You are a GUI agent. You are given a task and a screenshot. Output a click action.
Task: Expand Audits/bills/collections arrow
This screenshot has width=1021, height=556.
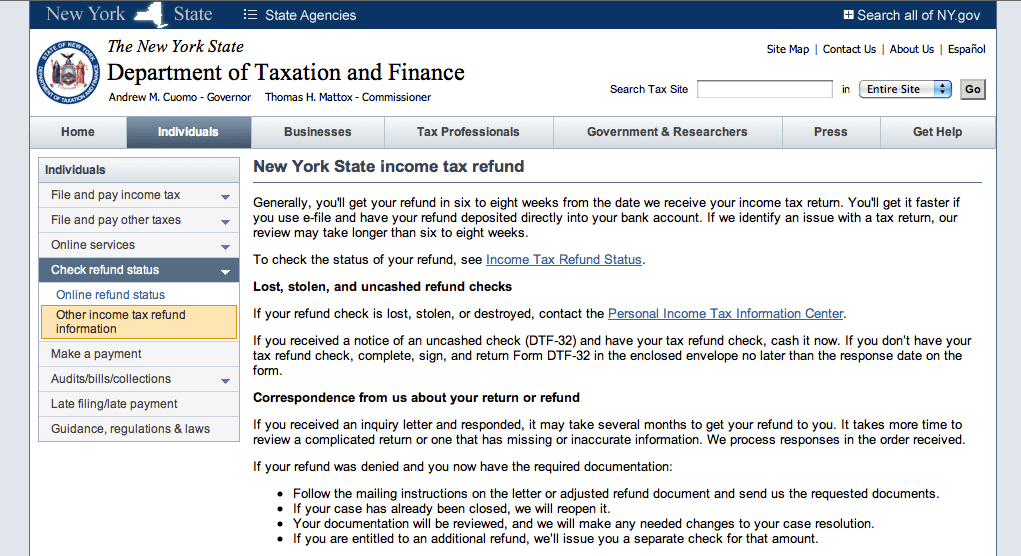(225, 381)
